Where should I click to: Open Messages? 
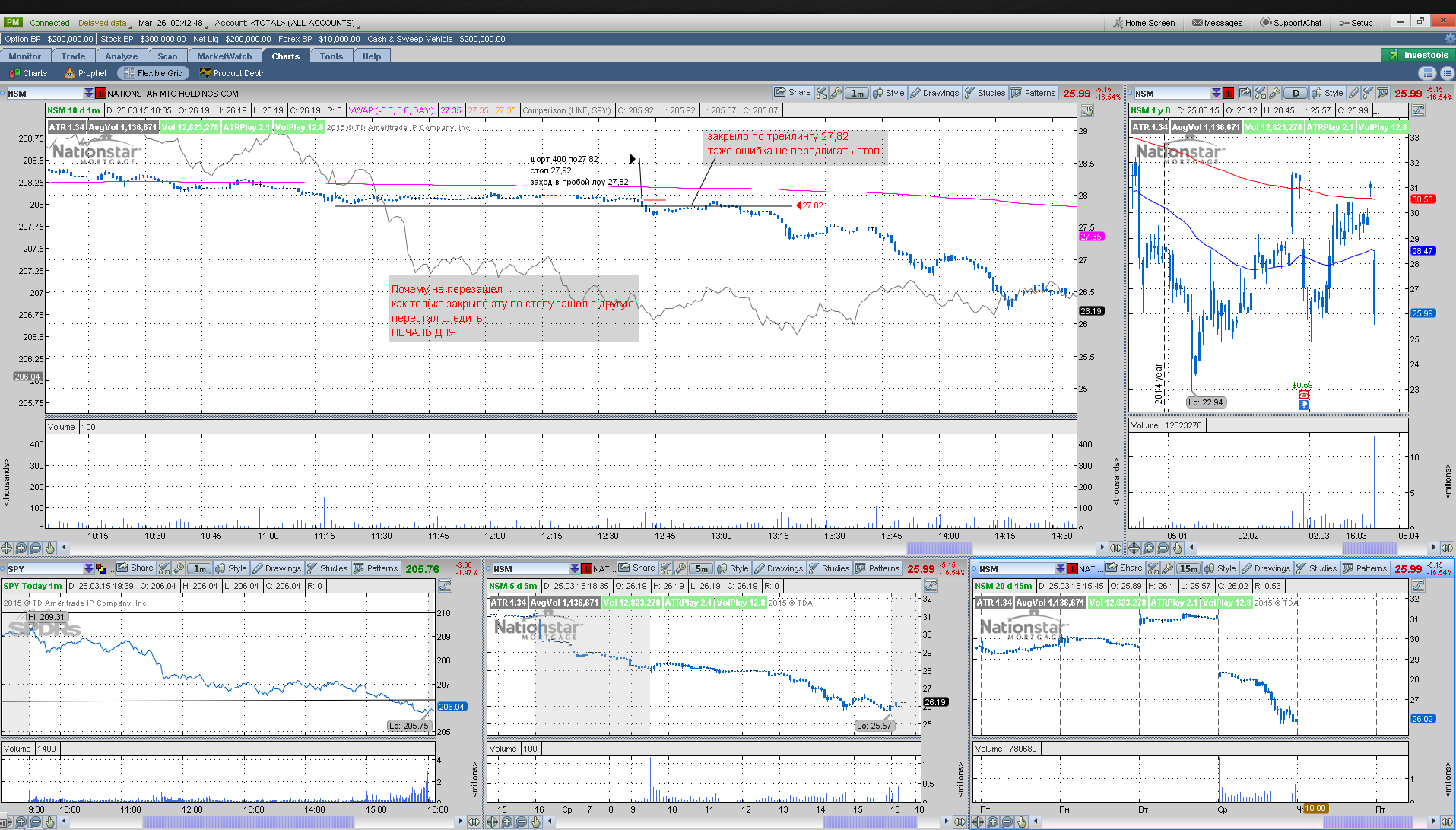click(1217, 23)
